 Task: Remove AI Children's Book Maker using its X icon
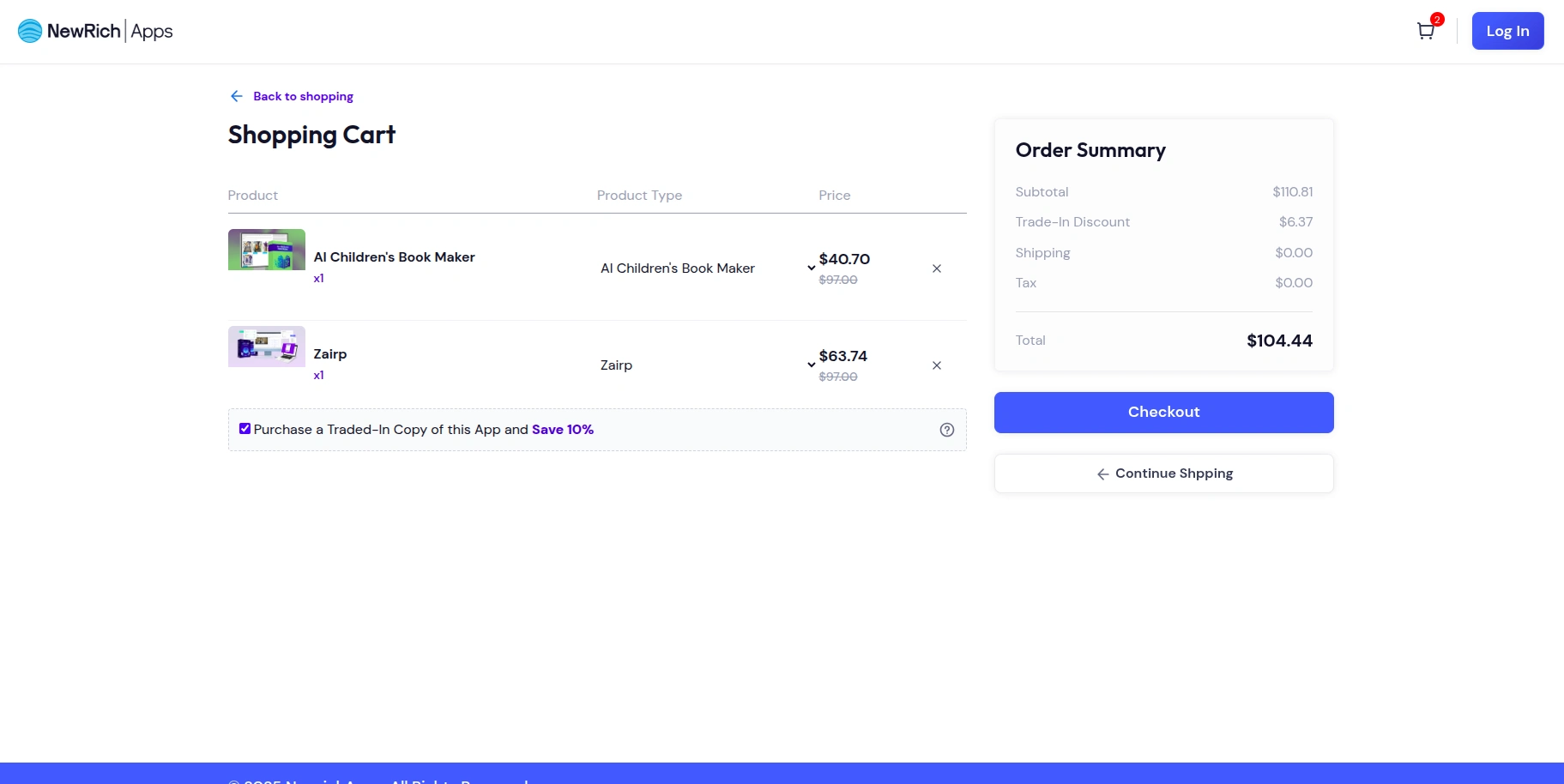pos(936,268)
